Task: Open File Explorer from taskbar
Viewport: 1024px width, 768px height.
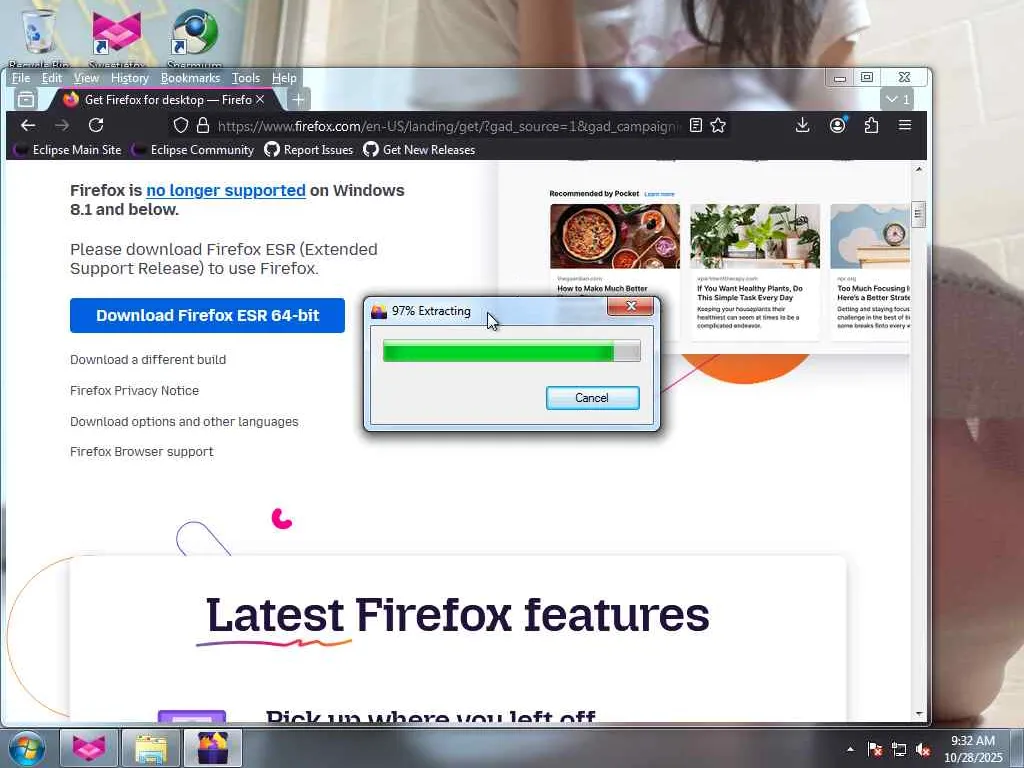Action: click(x=150, y=748)
